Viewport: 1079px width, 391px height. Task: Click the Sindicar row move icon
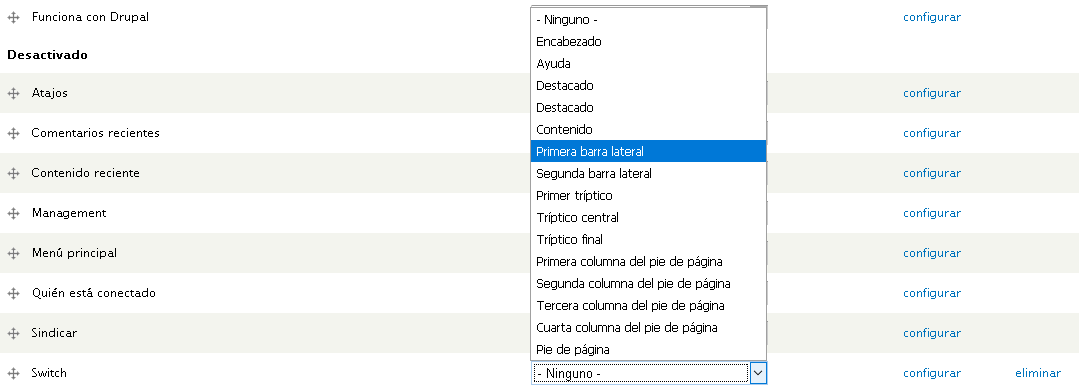pyautogui.click(x=13, y=333)
